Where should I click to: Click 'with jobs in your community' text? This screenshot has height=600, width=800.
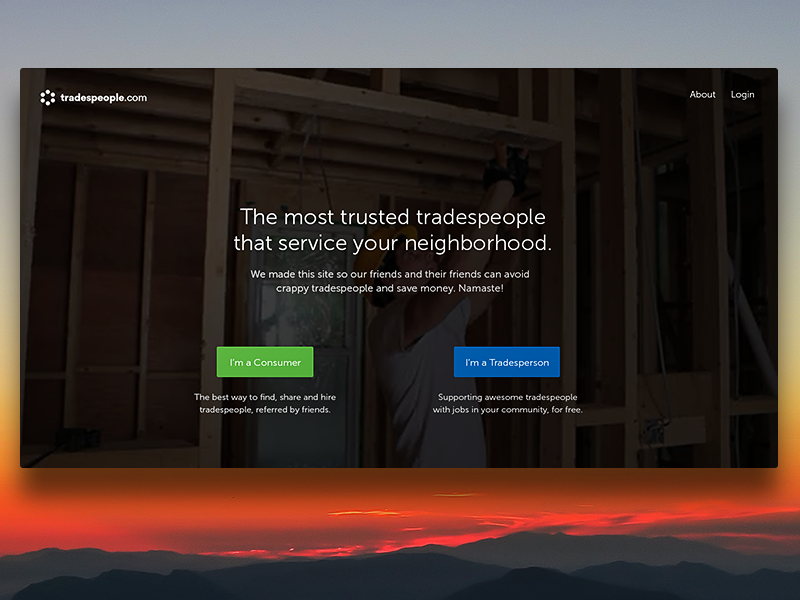[x=507, y=410]
